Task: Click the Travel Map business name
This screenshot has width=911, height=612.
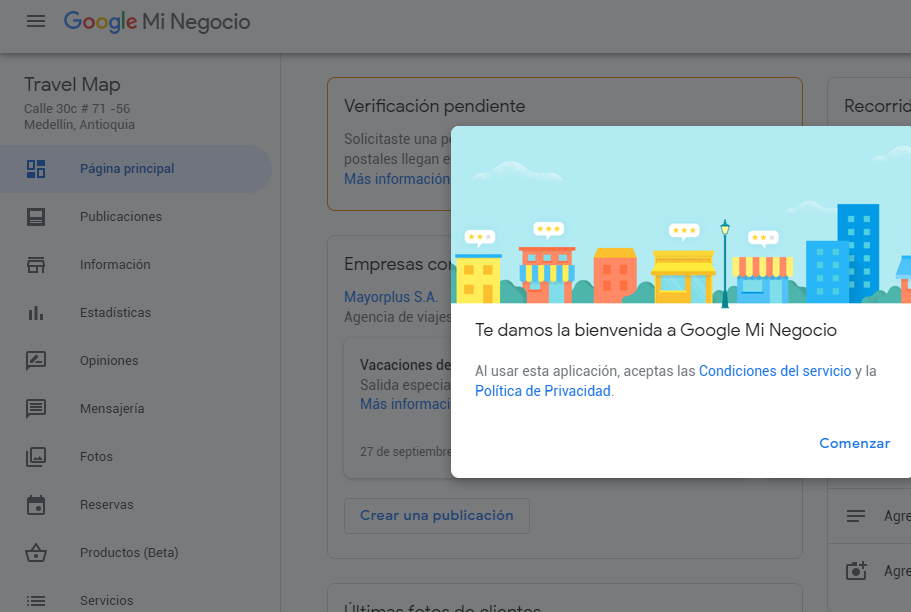Action: [x=72, y=84]
